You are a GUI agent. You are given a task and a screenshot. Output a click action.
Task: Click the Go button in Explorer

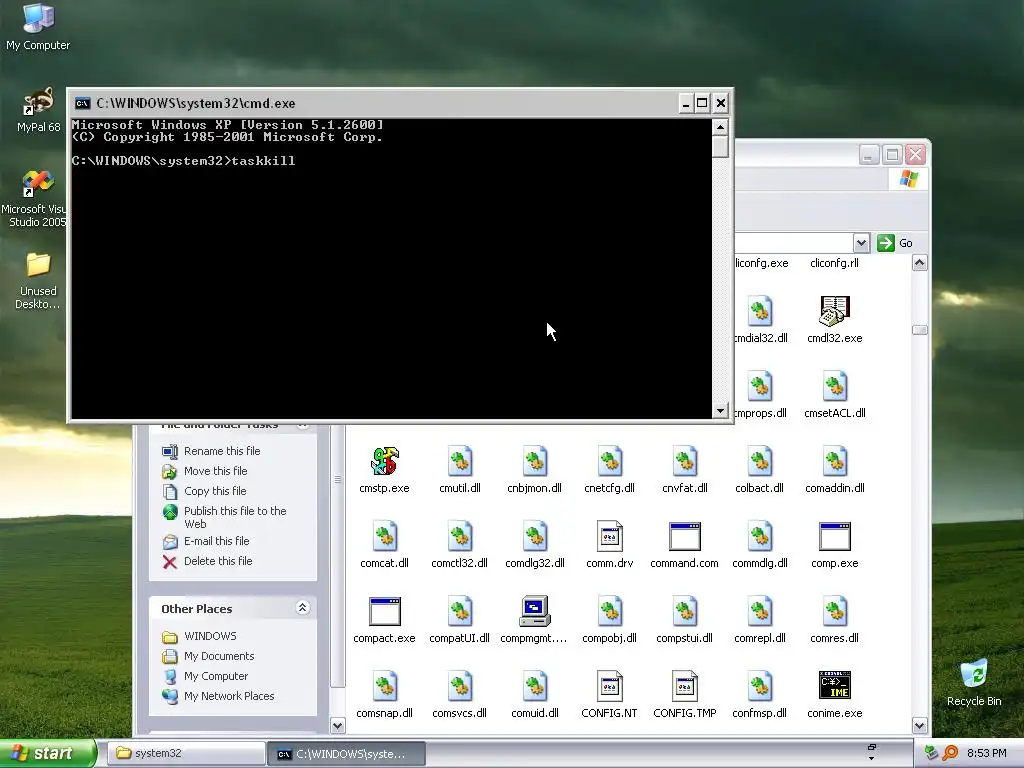895,243
